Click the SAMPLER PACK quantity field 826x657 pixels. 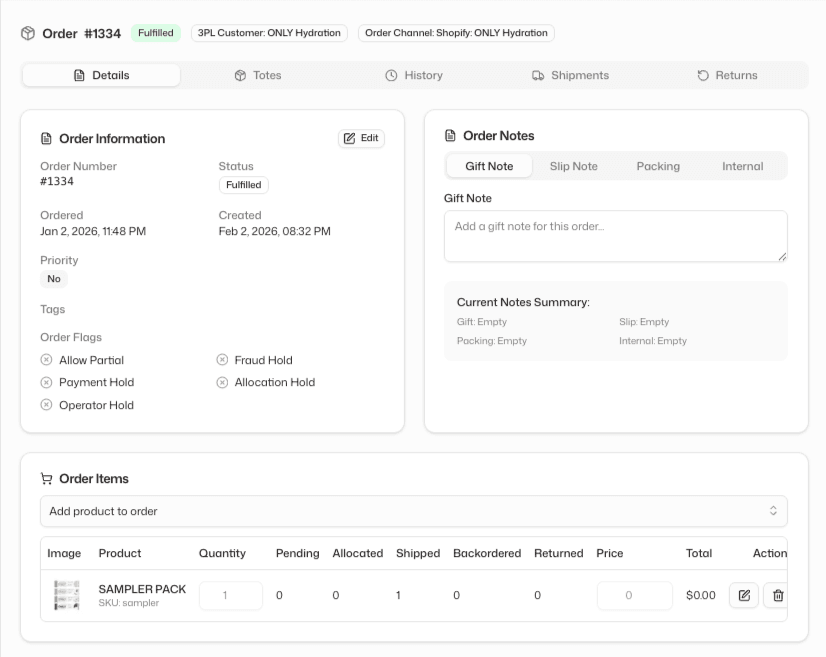[x=231, y=595]
